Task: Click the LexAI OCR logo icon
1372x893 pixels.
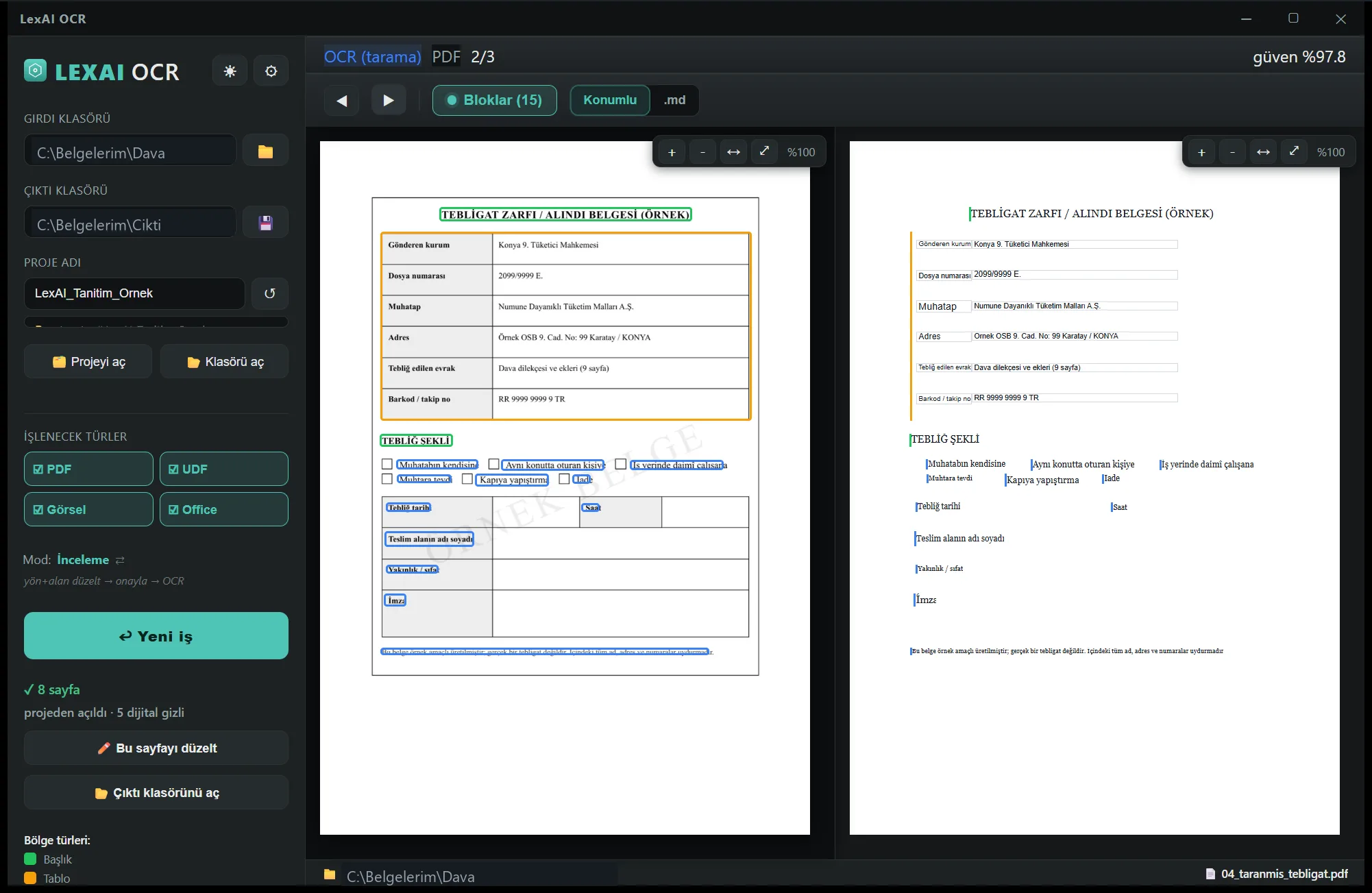Action: [x=36, y=71]
